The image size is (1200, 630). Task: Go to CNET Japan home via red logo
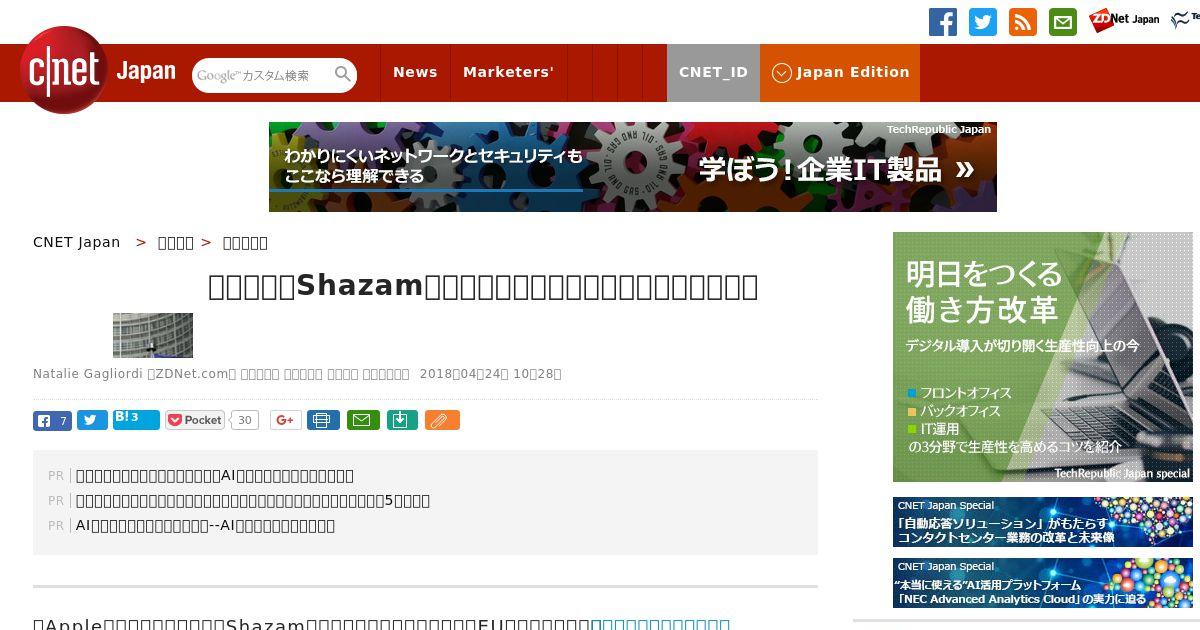(64, 70)
